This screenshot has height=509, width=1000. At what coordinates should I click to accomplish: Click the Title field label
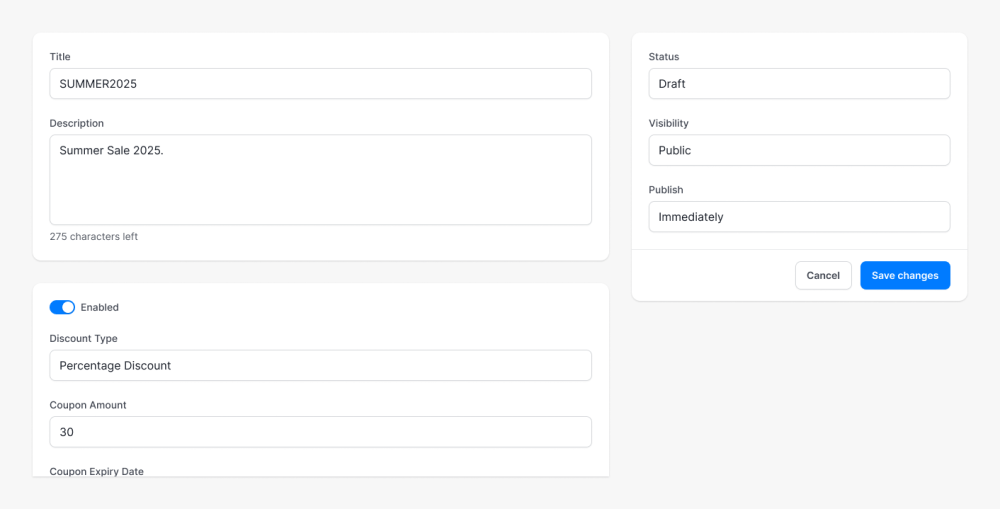pyautogui.click(x=60, y=57)
